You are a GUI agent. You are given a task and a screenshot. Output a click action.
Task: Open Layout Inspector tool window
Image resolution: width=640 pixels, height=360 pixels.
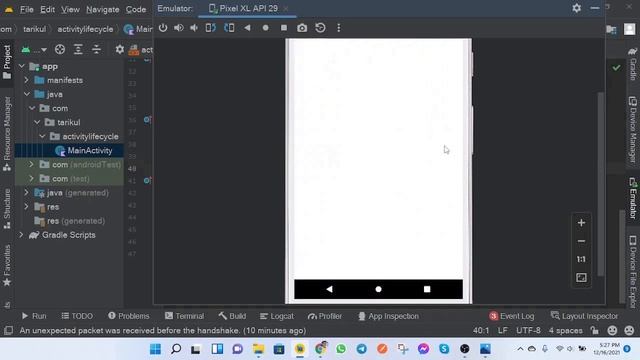tap(584, 316)
